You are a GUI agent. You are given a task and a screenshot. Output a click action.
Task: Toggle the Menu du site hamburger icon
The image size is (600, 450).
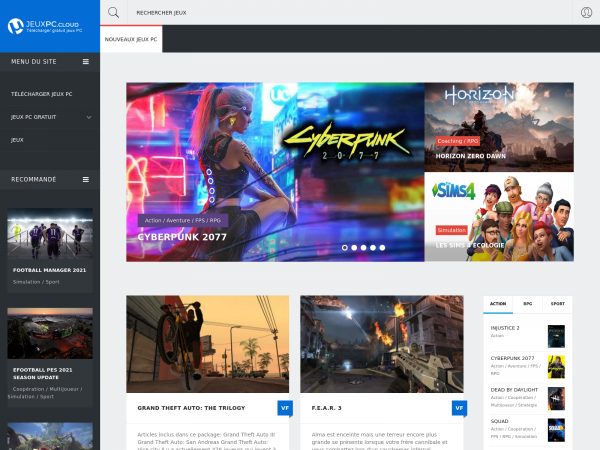(x=86, y=62)
